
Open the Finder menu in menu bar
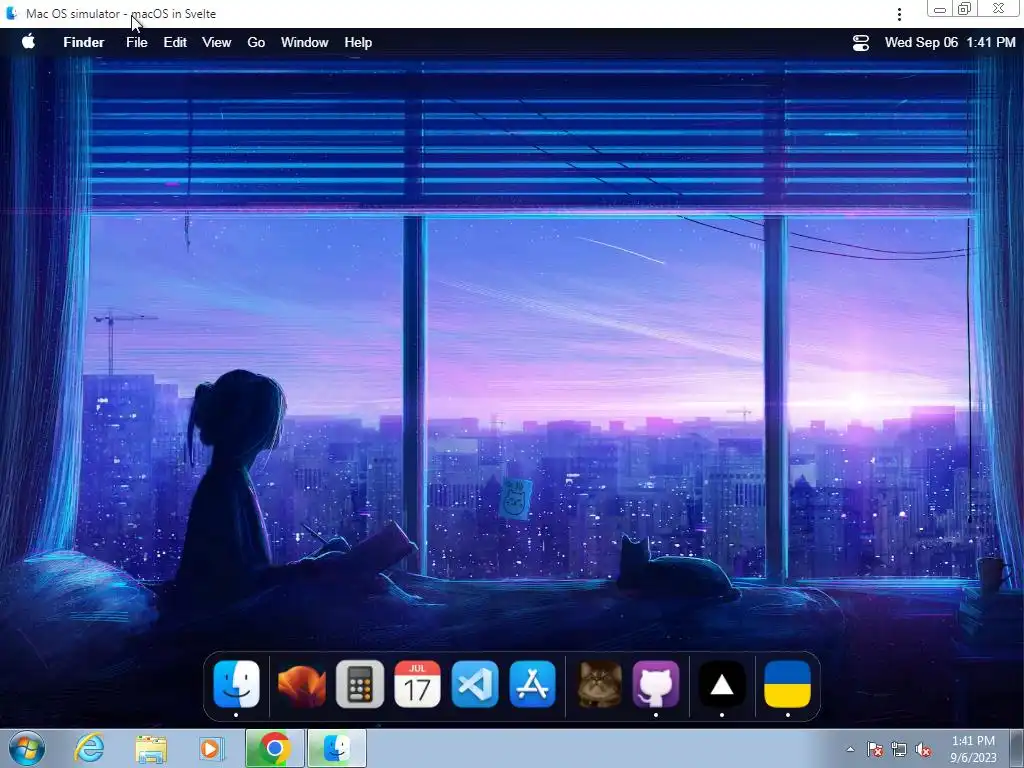coord(84,42)
